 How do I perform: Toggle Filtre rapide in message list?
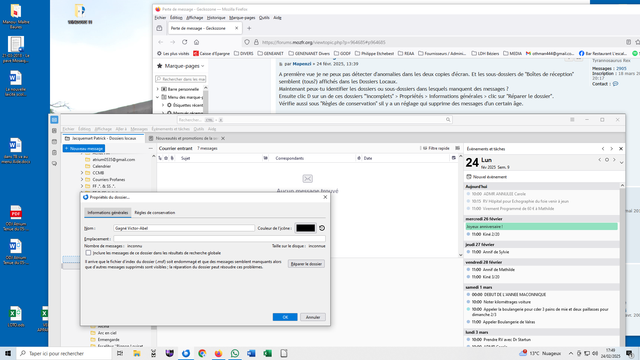(x=436, y=148)
